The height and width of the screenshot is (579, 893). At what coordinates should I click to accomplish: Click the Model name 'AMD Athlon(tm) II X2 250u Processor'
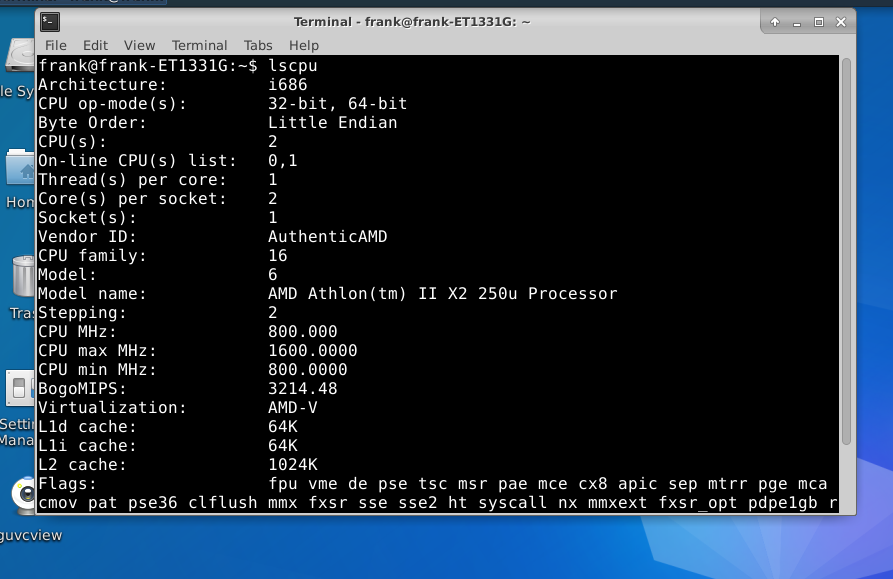point(443,294)
